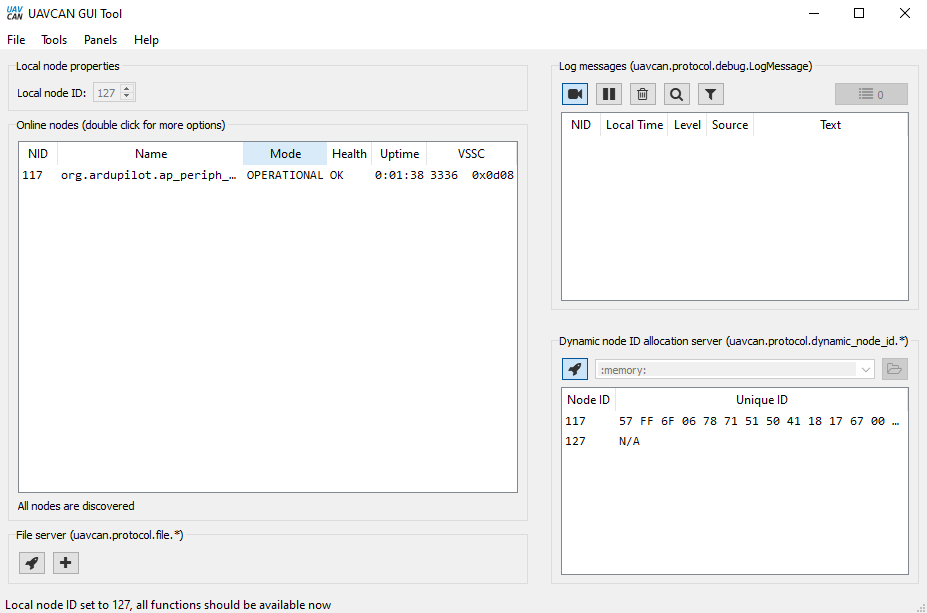Toggle log capture with the camera button
This screenshot has height=613, width=927.
point(574,93)
